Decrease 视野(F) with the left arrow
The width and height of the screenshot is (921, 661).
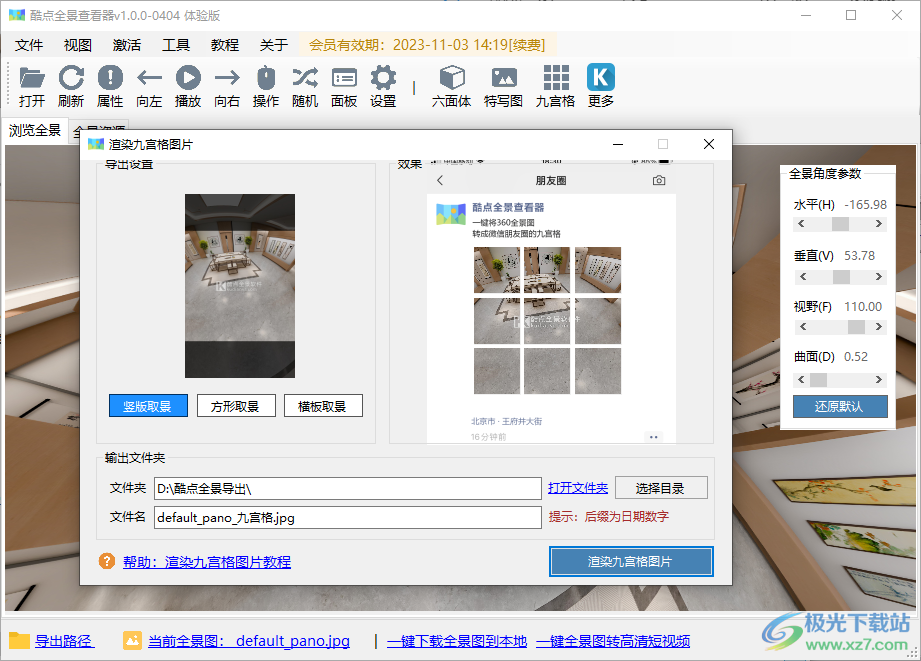point(802,327)
